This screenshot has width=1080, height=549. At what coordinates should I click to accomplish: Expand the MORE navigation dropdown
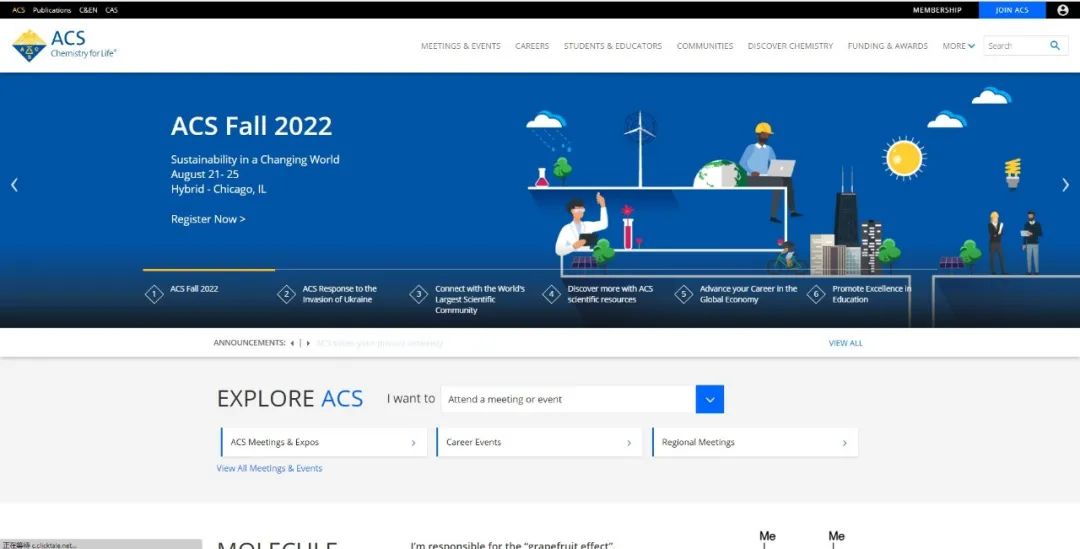tap(958, 46)
